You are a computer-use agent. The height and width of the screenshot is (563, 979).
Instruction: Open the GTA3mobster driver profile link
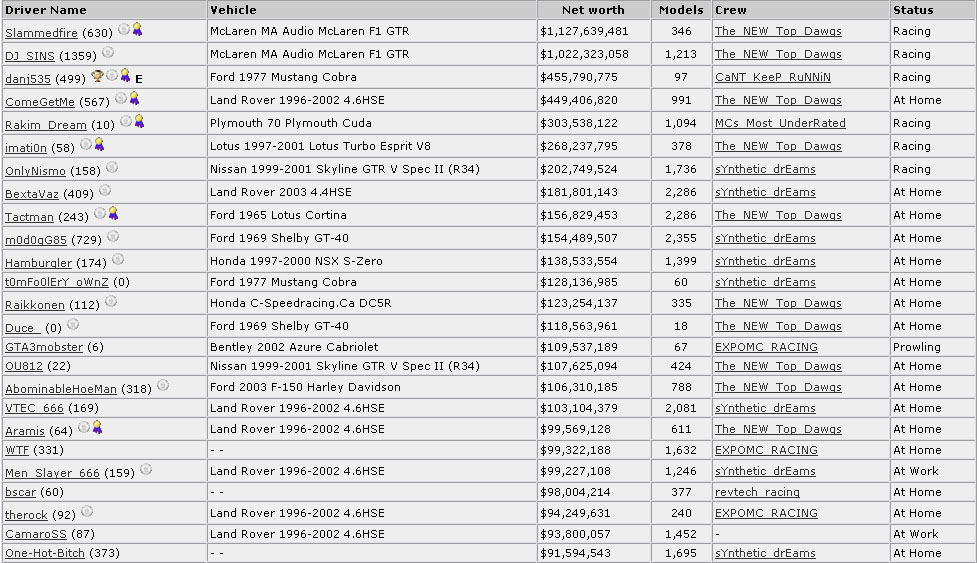(x=44, y=347)
